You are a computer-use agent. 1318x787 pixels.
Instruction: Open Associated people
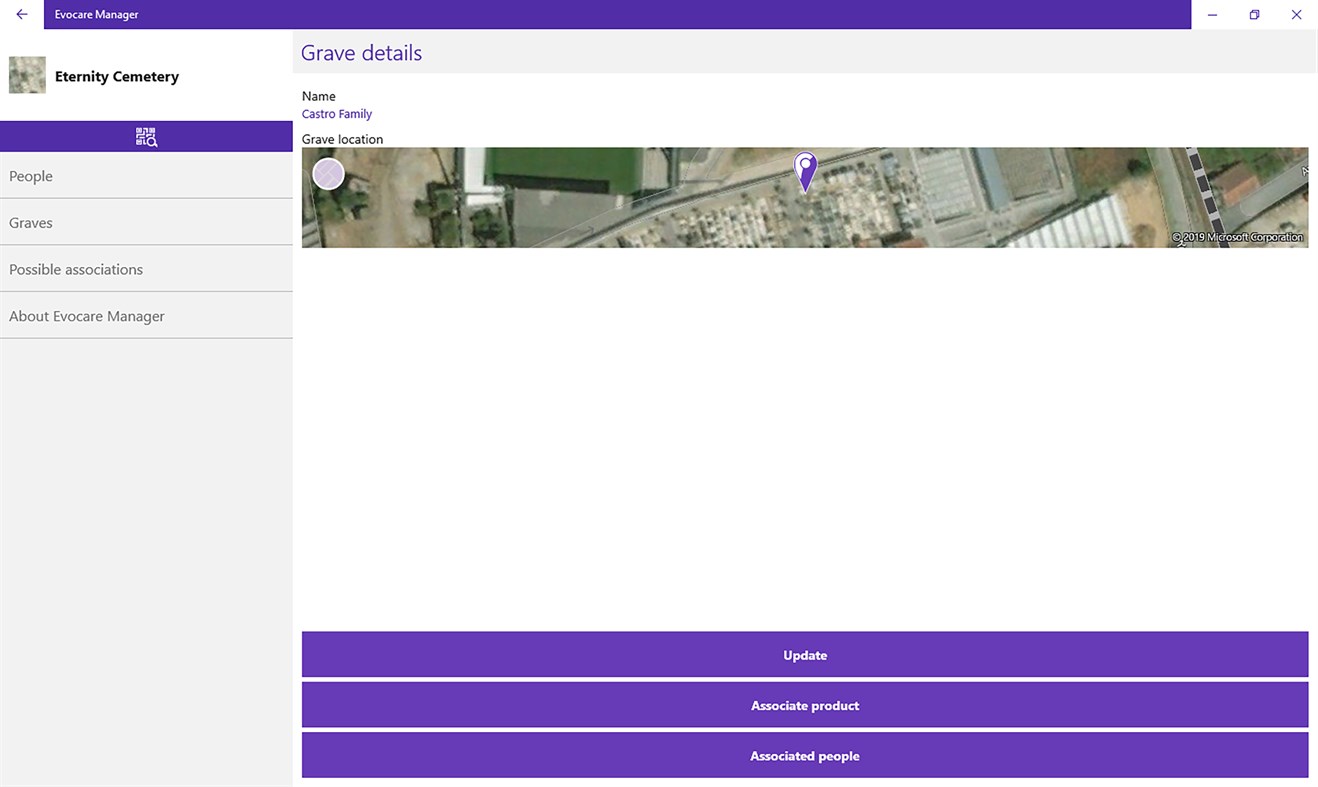click(x=805, y=755)
